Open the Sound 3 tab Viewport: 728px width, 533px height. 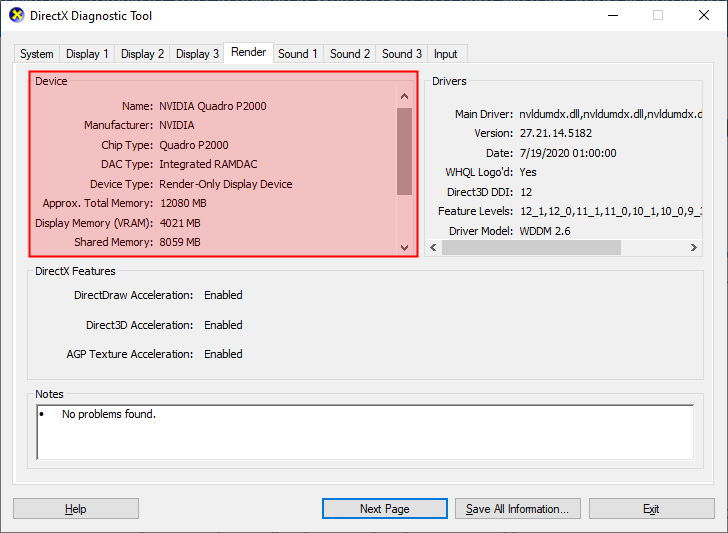(x=402, y=54)
